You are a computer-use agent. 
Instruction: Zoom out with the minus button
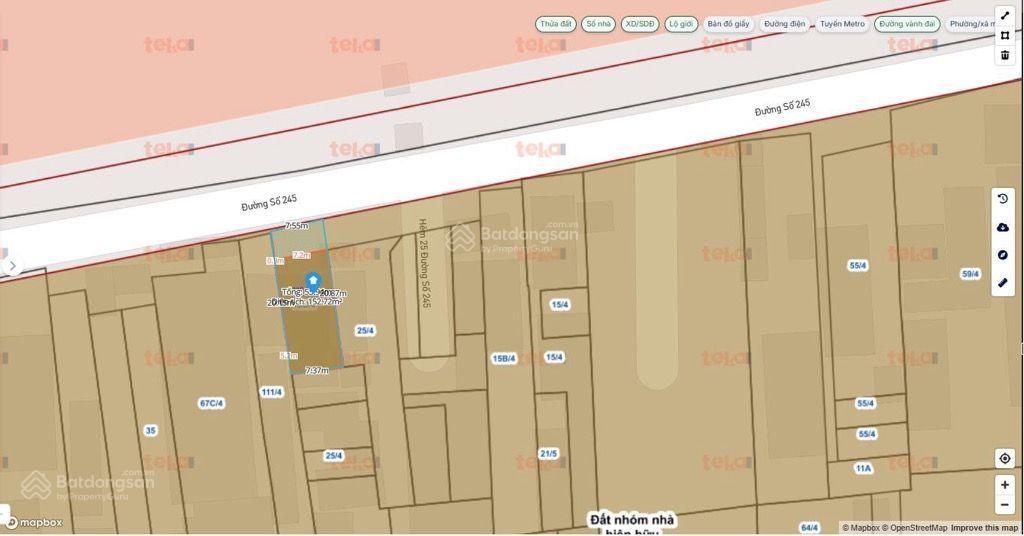[1004, 506]
